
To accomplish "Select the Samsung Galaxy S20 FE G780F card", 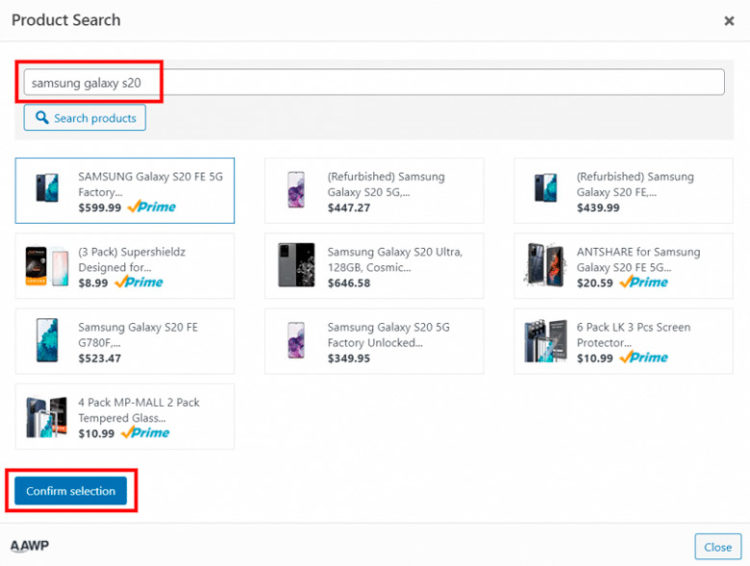I will (125, 341).
